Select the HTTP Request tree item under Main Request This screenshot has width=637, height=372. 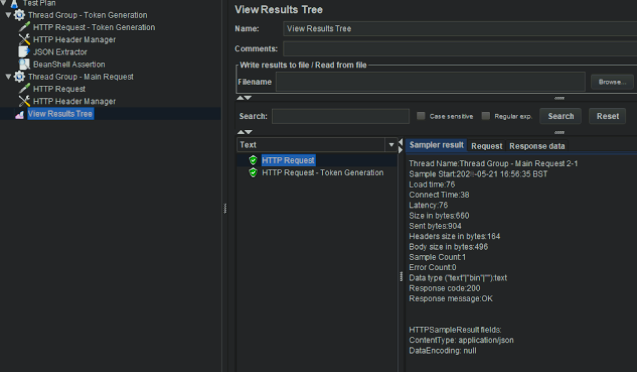click(x=59, y=89)
